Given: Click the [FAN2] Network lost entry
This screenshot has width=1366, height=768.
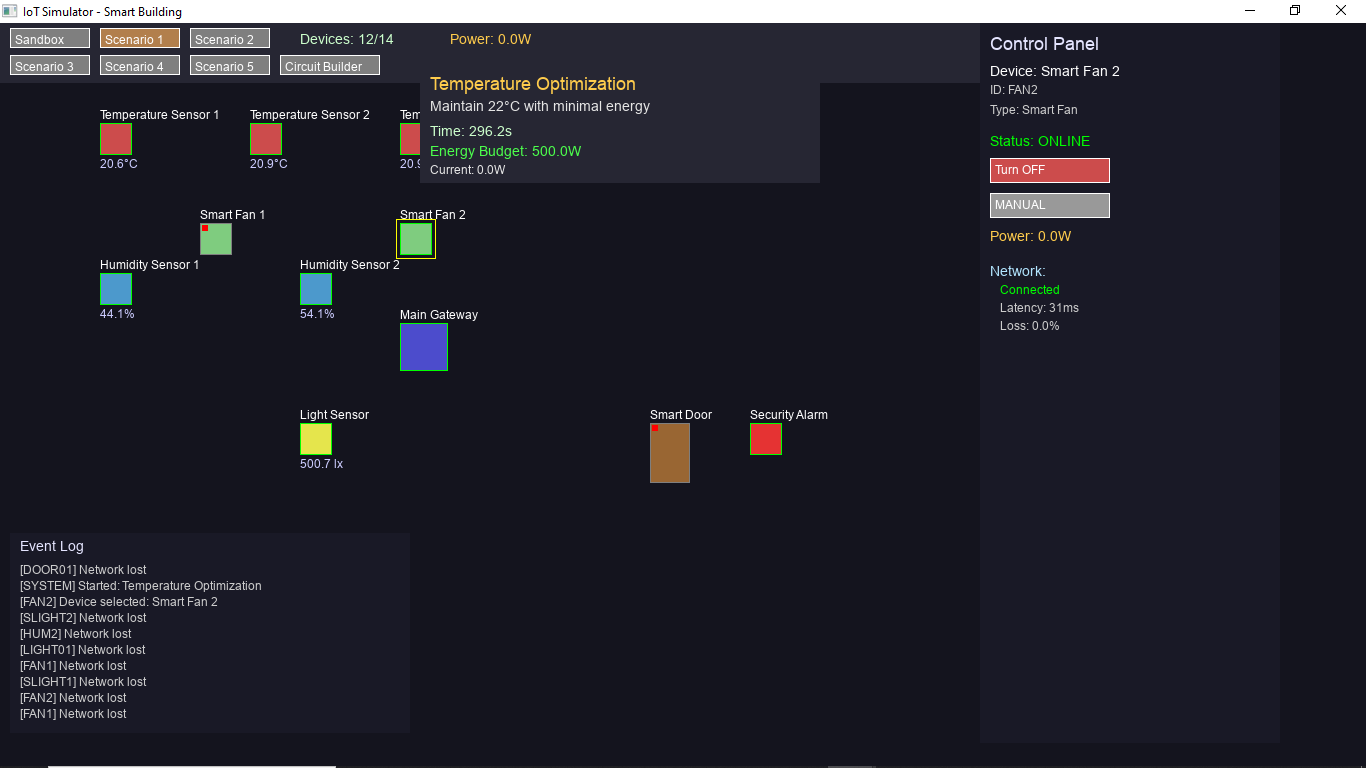Looking at the screenshot, I should pos(73,698).
